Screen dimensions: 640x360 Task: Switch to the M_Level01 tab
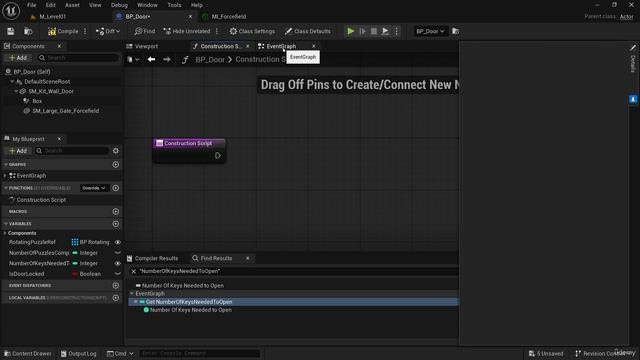(x=53, y=17)
